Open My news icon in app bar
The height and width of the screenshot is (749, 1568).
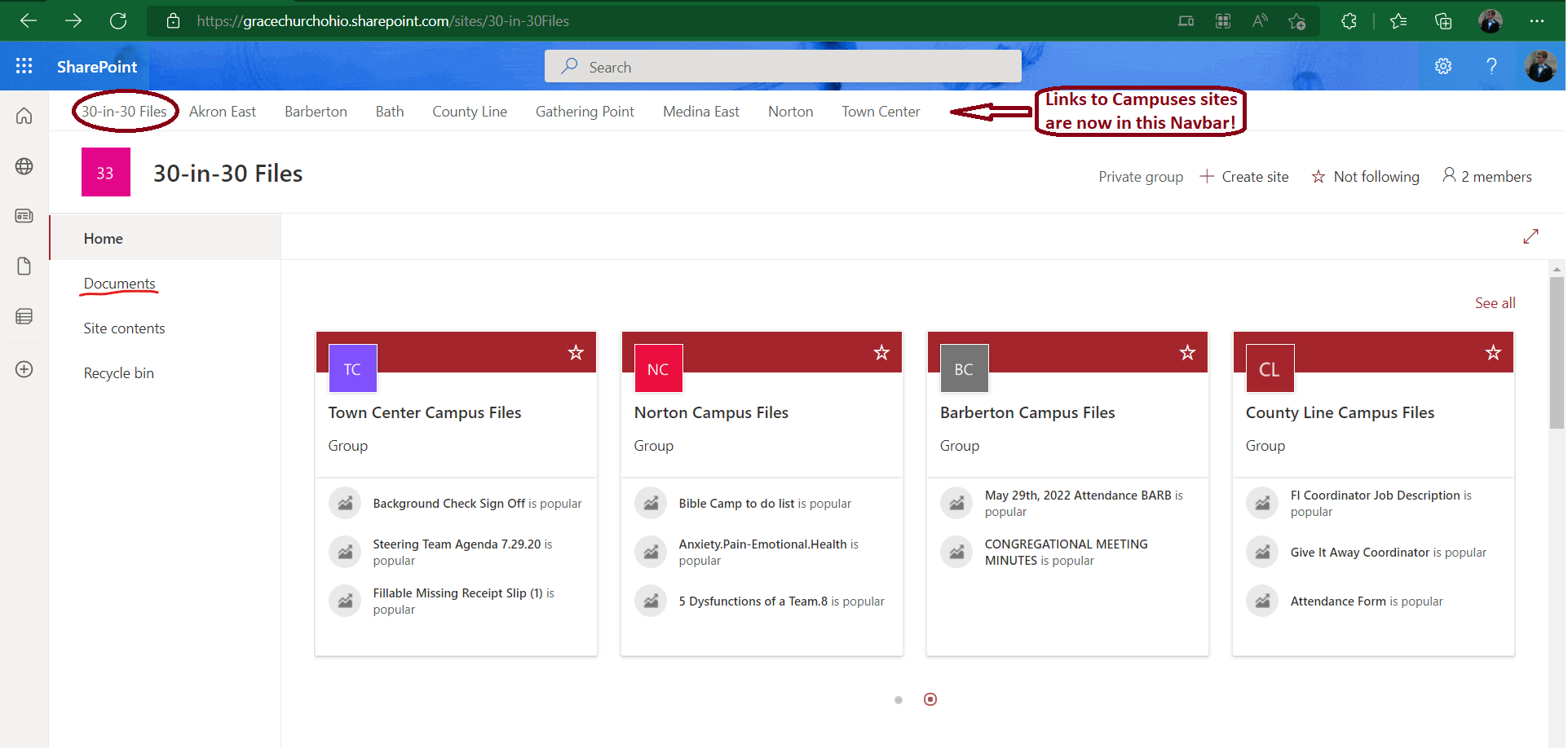24,216
